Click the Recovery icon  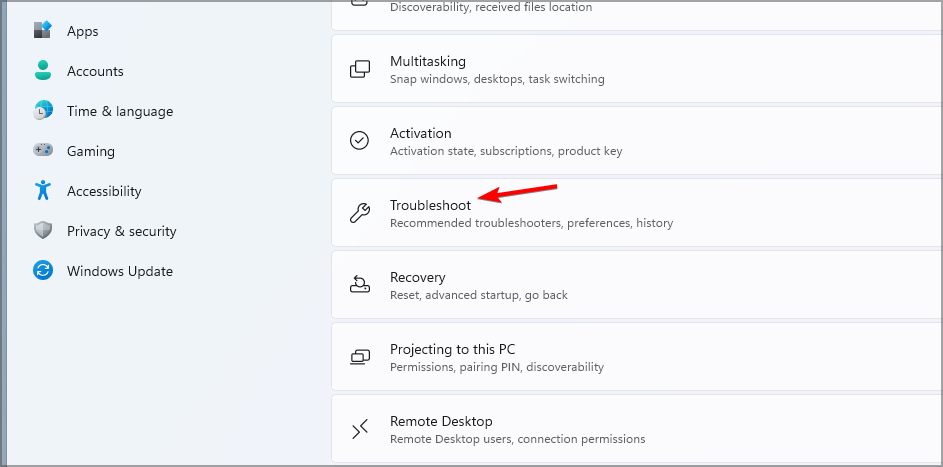click(360, 285)
